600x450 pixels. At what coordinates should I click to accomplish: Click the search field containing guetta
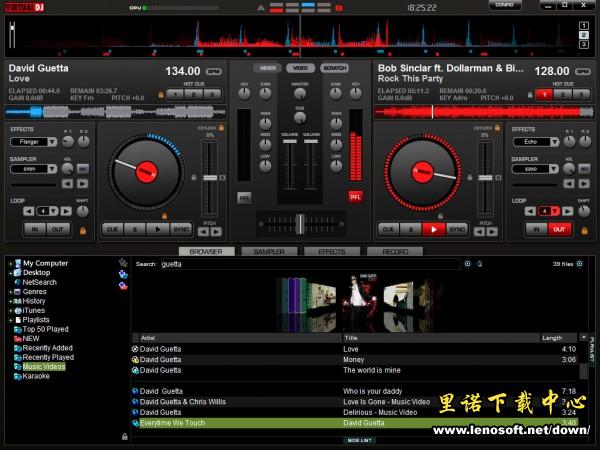coord(310,264)
